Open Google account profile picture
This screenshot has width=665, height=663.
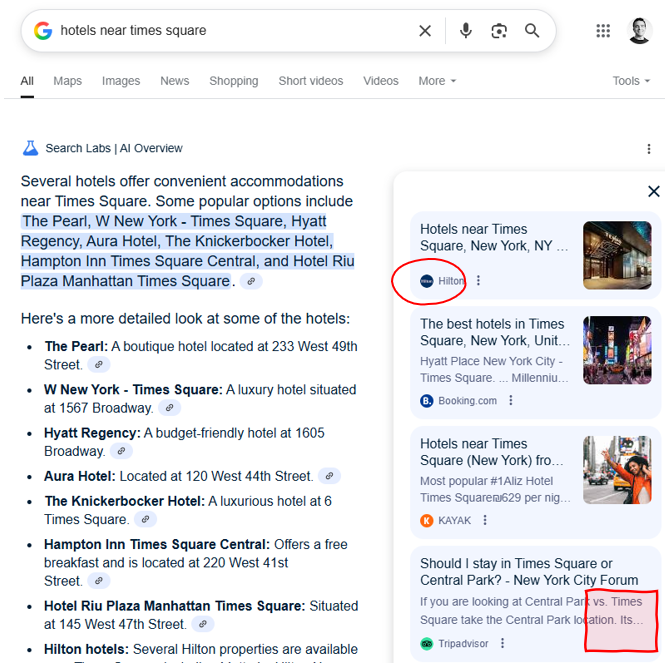click(x=640, y=31)
